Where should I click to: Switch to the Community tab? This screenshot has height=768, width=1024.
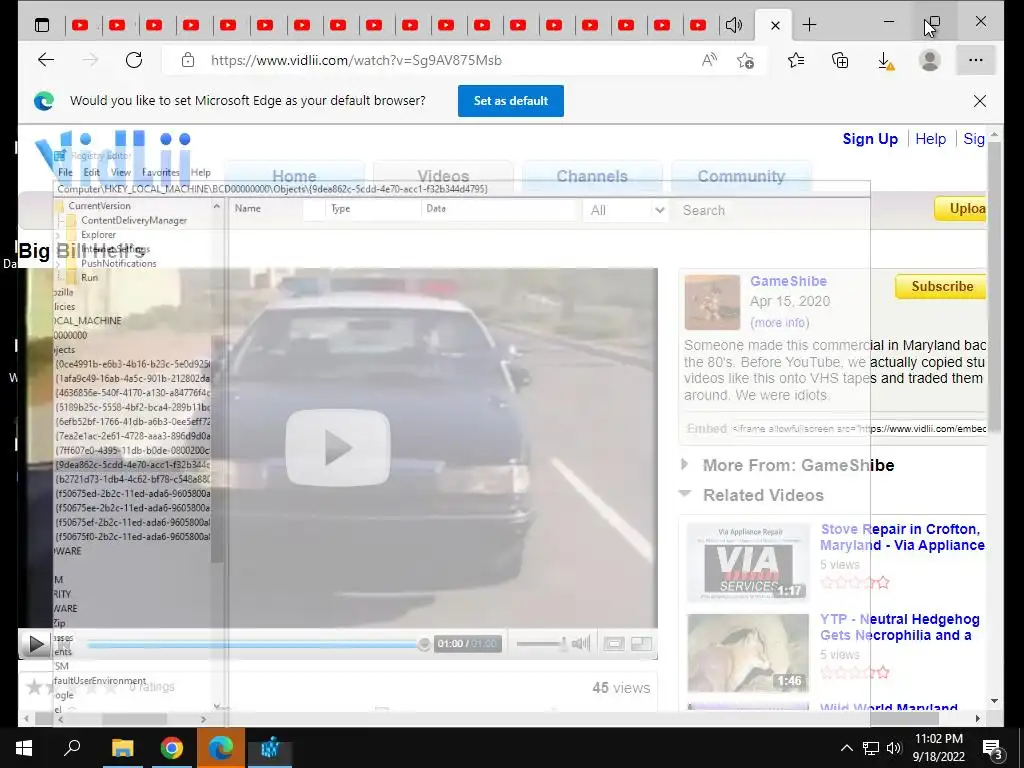[x=741, y=176]
